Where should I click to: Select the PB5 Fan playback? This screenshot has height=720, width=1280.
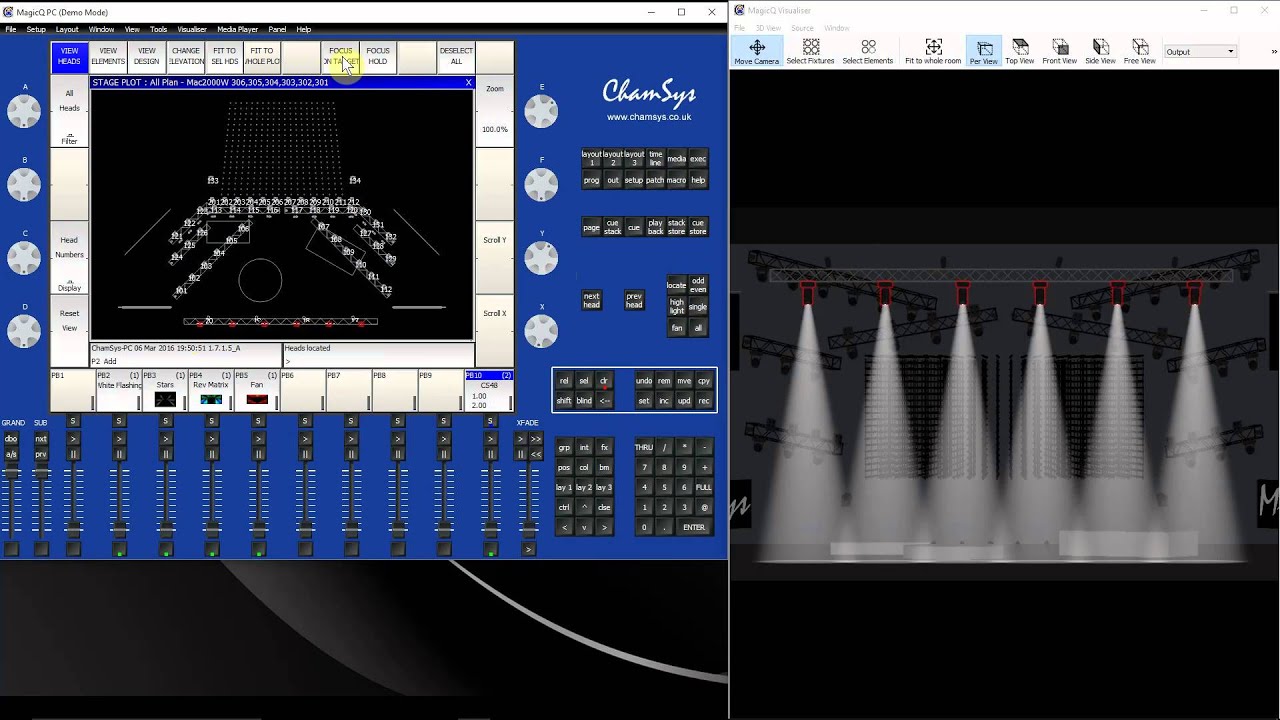pos(257,390)
